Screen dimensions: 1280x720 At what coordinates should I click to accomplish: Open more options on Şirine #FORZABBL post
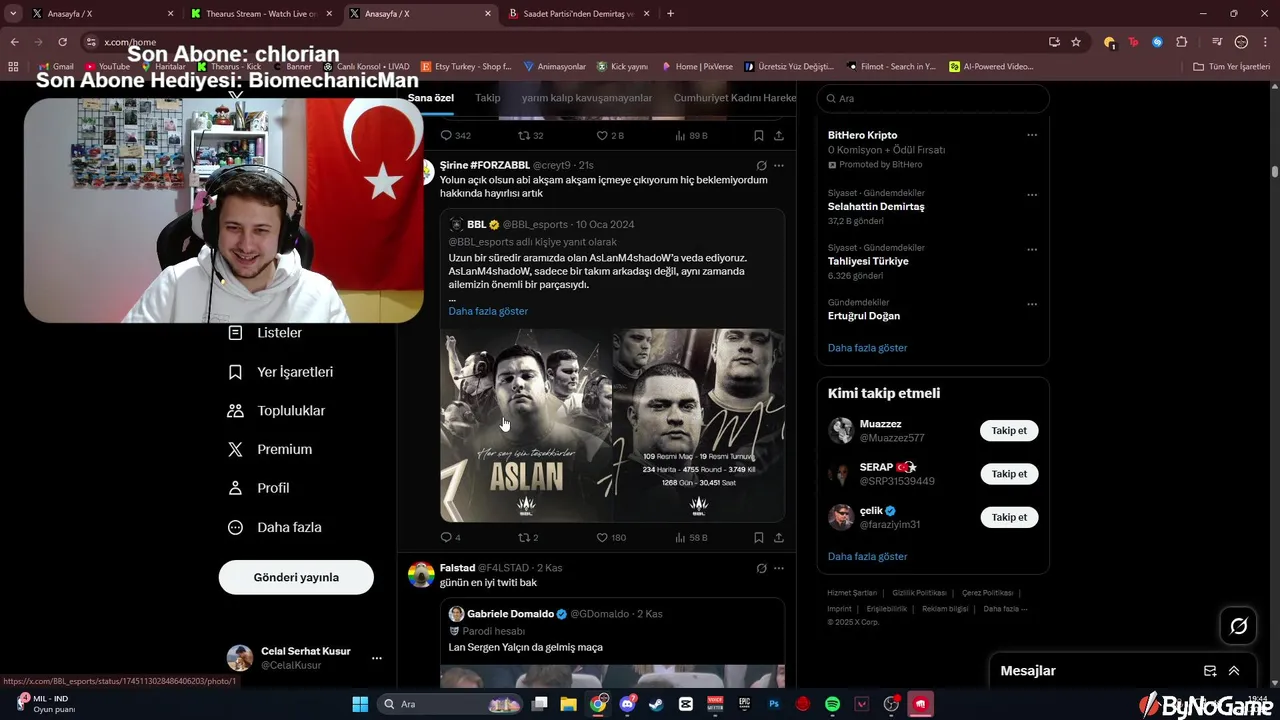779,165
